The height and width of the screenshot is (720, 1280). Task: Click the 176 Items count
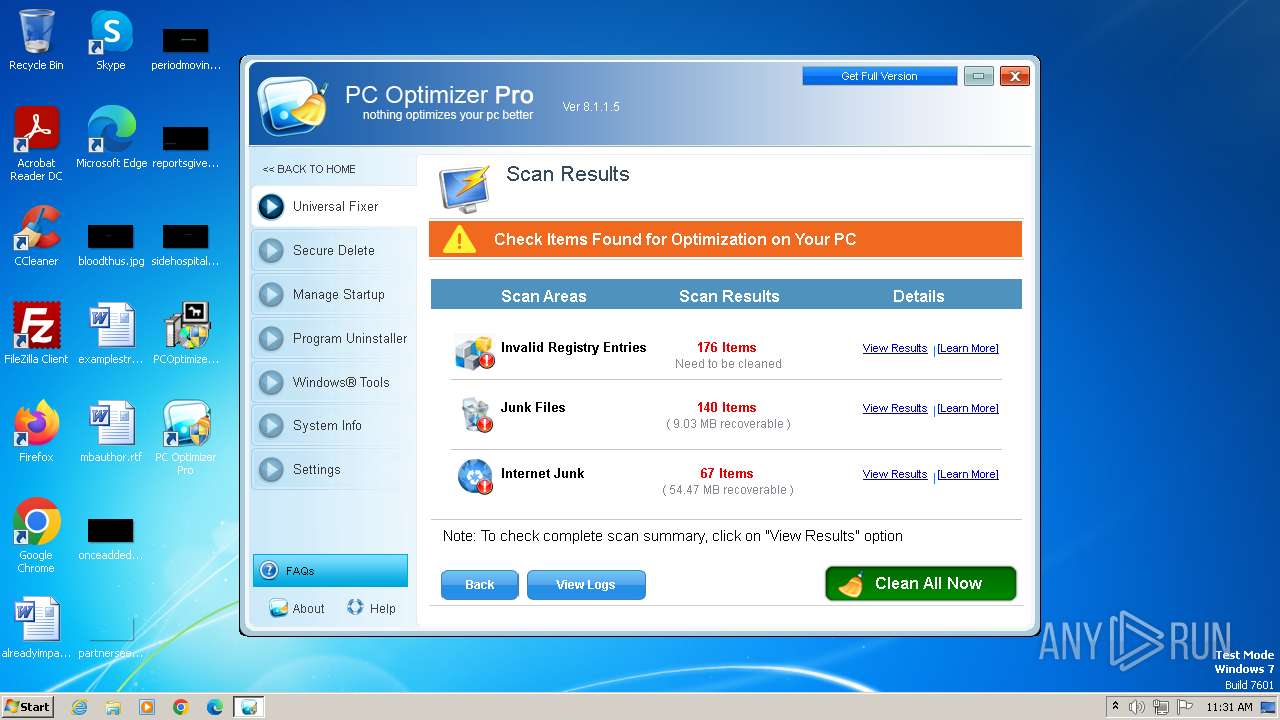click(x=727, y=348)
